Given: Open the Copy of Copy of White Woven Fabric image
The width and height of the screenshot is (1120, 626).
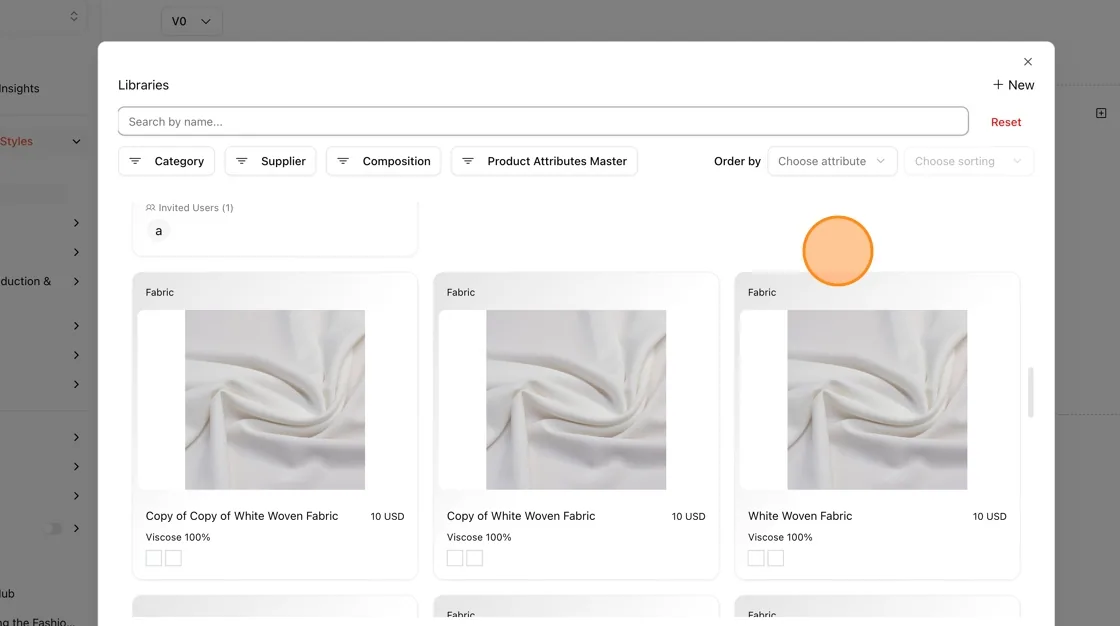Looking at the screenshot, I should point(275,399).
